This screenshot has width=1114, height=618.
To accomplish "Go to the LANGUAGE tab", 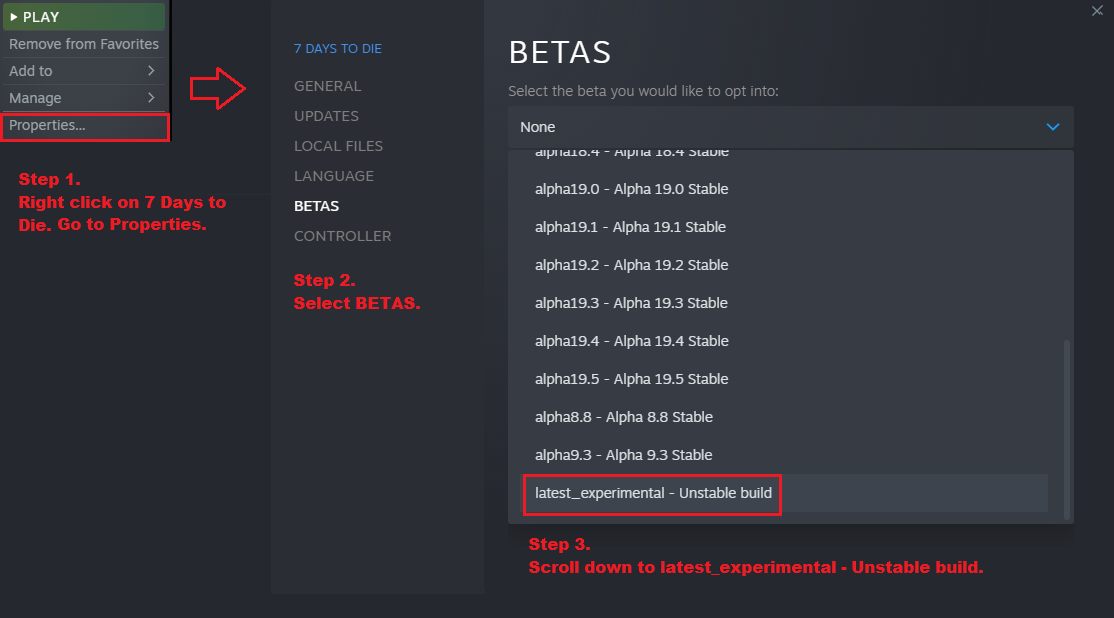I will pyautogui.click(x=333, y=176).
